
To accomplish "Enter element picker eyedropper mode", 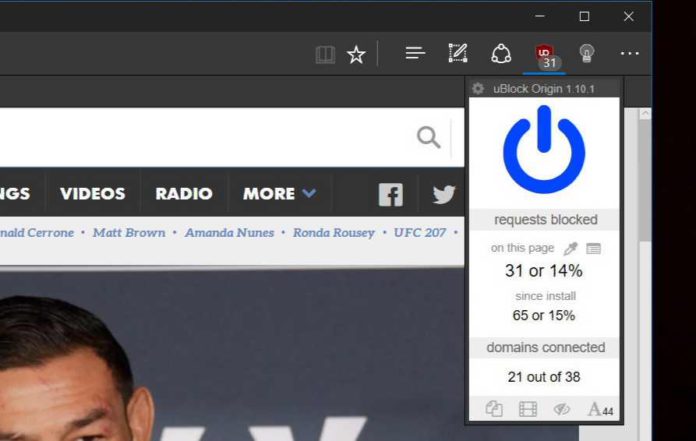I will pos(570,248).
